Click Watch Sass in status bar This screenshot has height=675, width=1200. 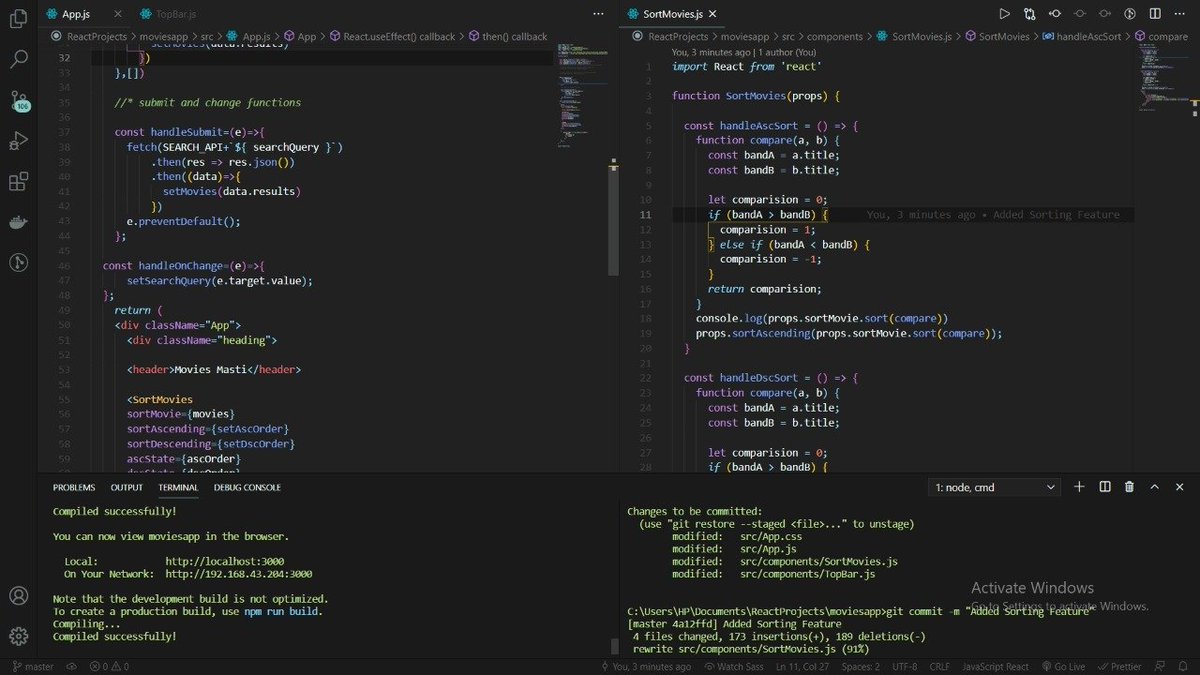[735, 666]
